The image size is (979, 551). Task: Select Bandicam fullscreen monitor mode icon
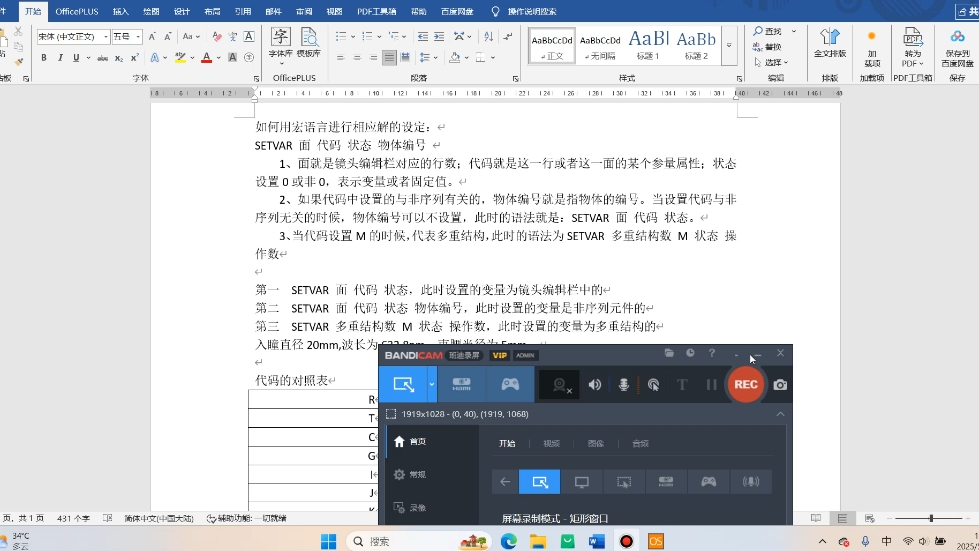(x=582, y=482)
